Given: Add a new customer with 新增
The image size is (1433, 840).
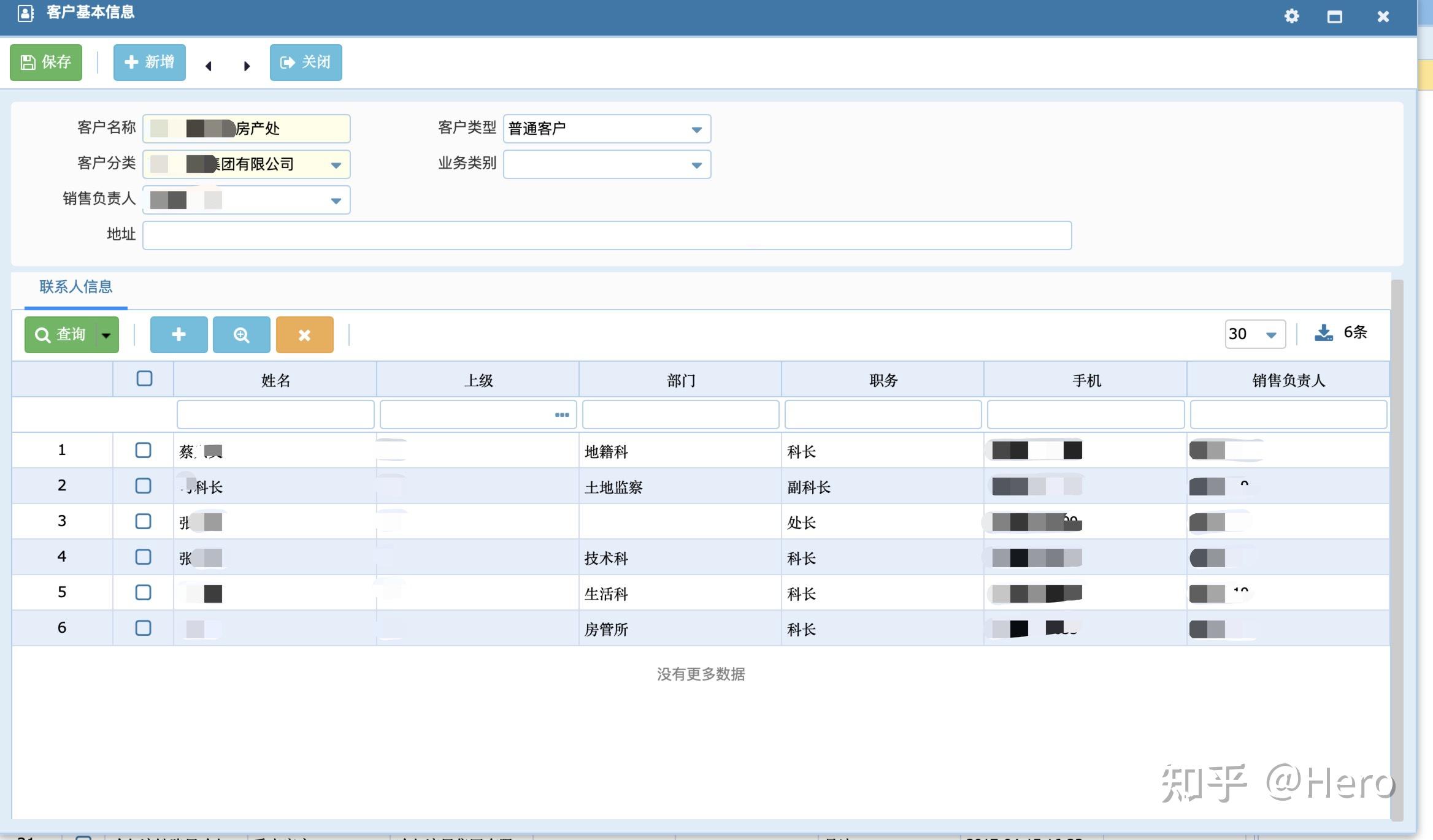Looking at the screenshot, I should click(x=149, y=62).
